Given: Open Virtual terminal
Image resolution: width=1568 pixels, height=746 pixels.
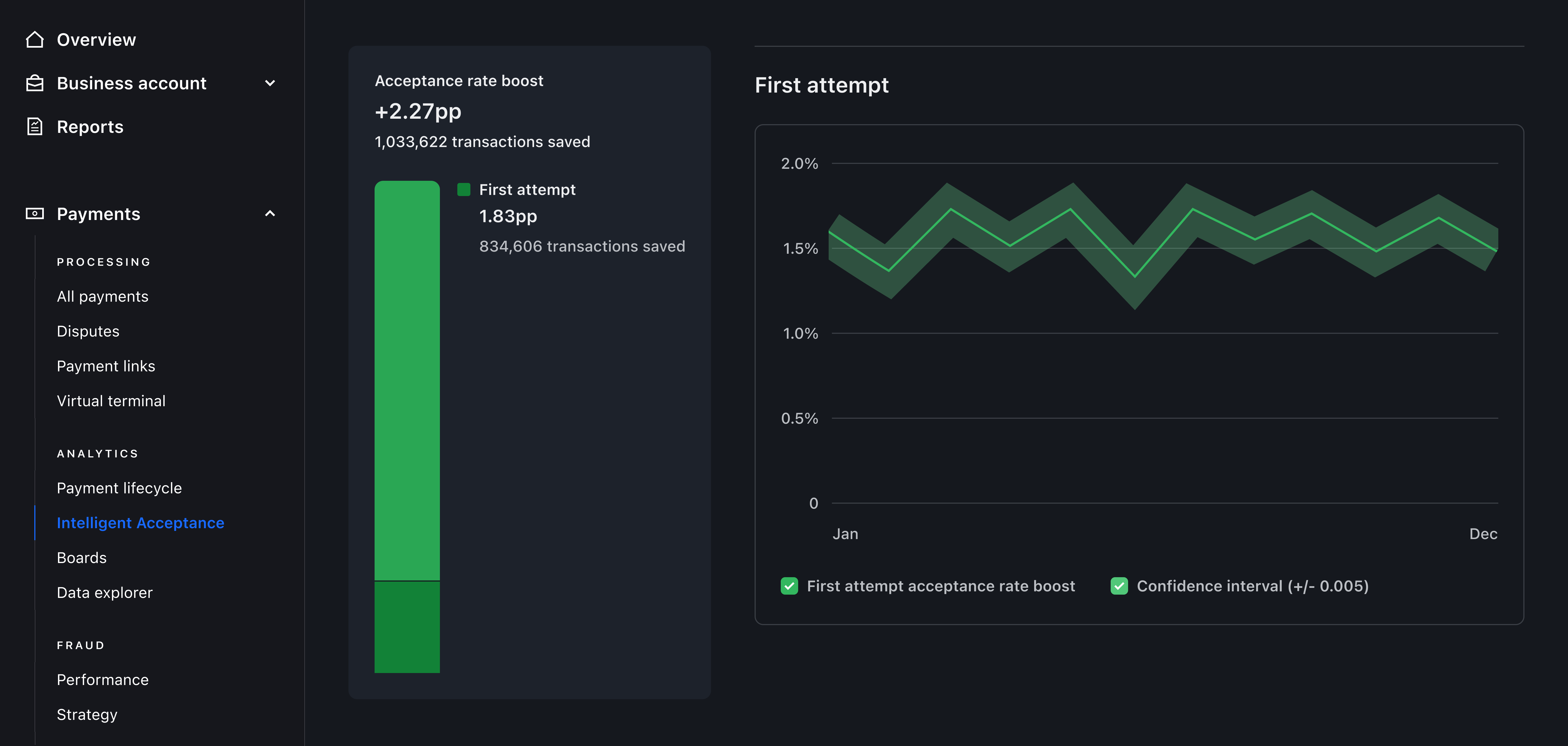Looking at the screenshot, I should pos(111,401).
